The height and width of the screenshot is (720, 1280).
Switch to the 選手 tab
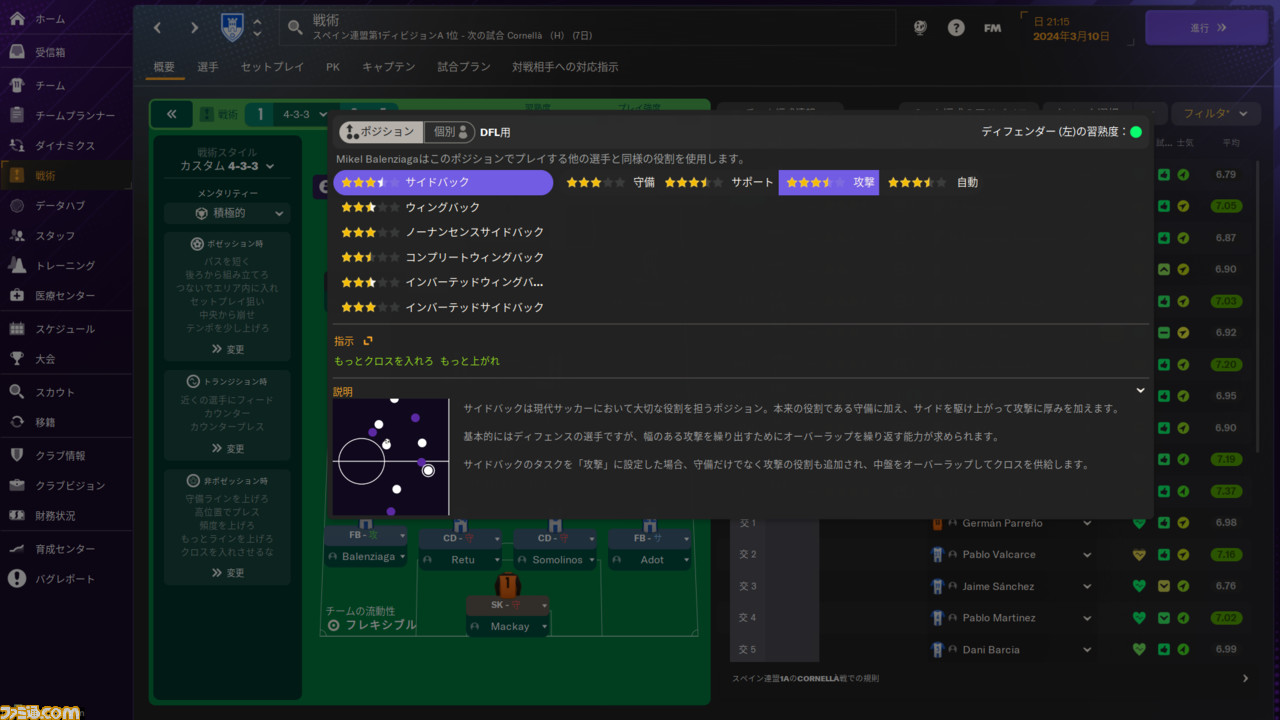click(208, 67)
